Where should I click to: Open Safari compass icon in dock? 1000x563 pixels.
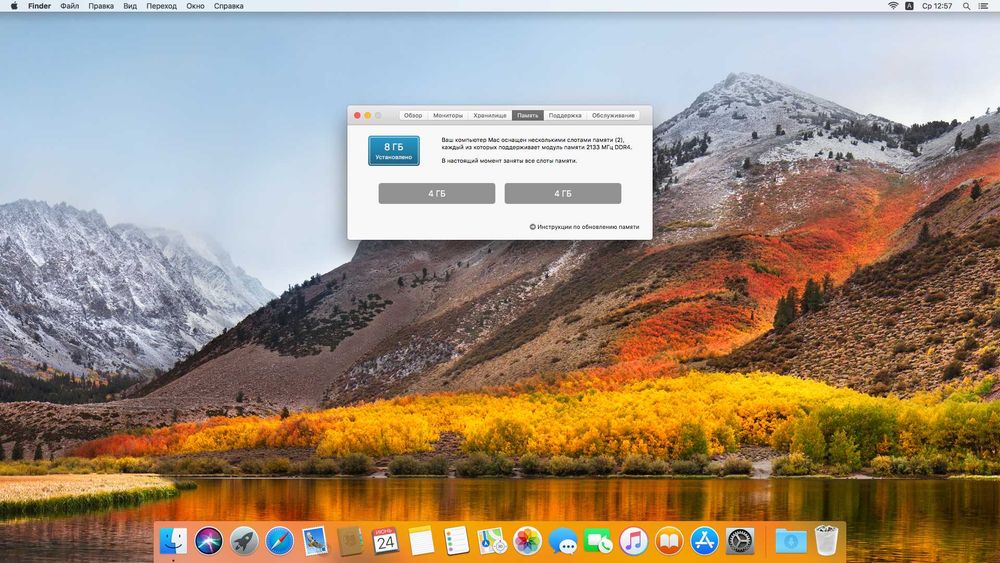(279, 541)
